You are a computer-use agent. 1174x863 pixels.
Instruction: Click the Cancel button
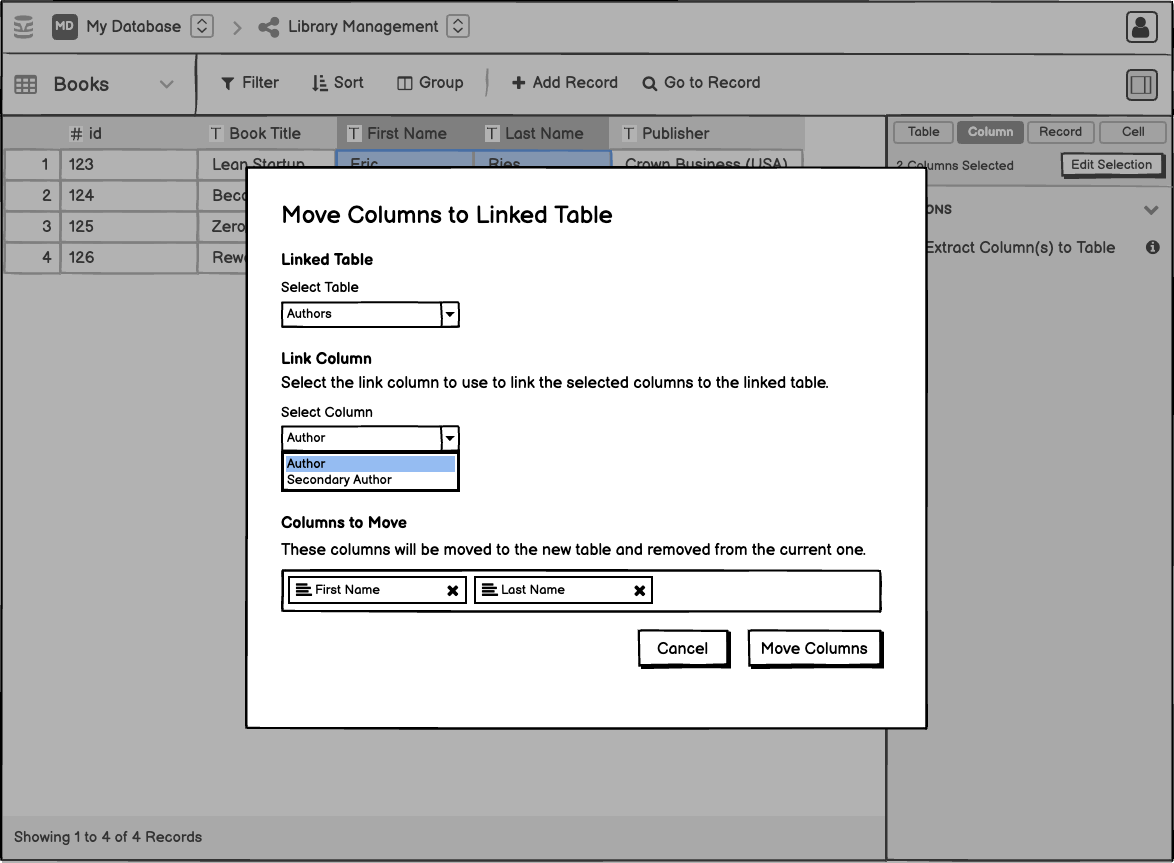click(683, 648)
